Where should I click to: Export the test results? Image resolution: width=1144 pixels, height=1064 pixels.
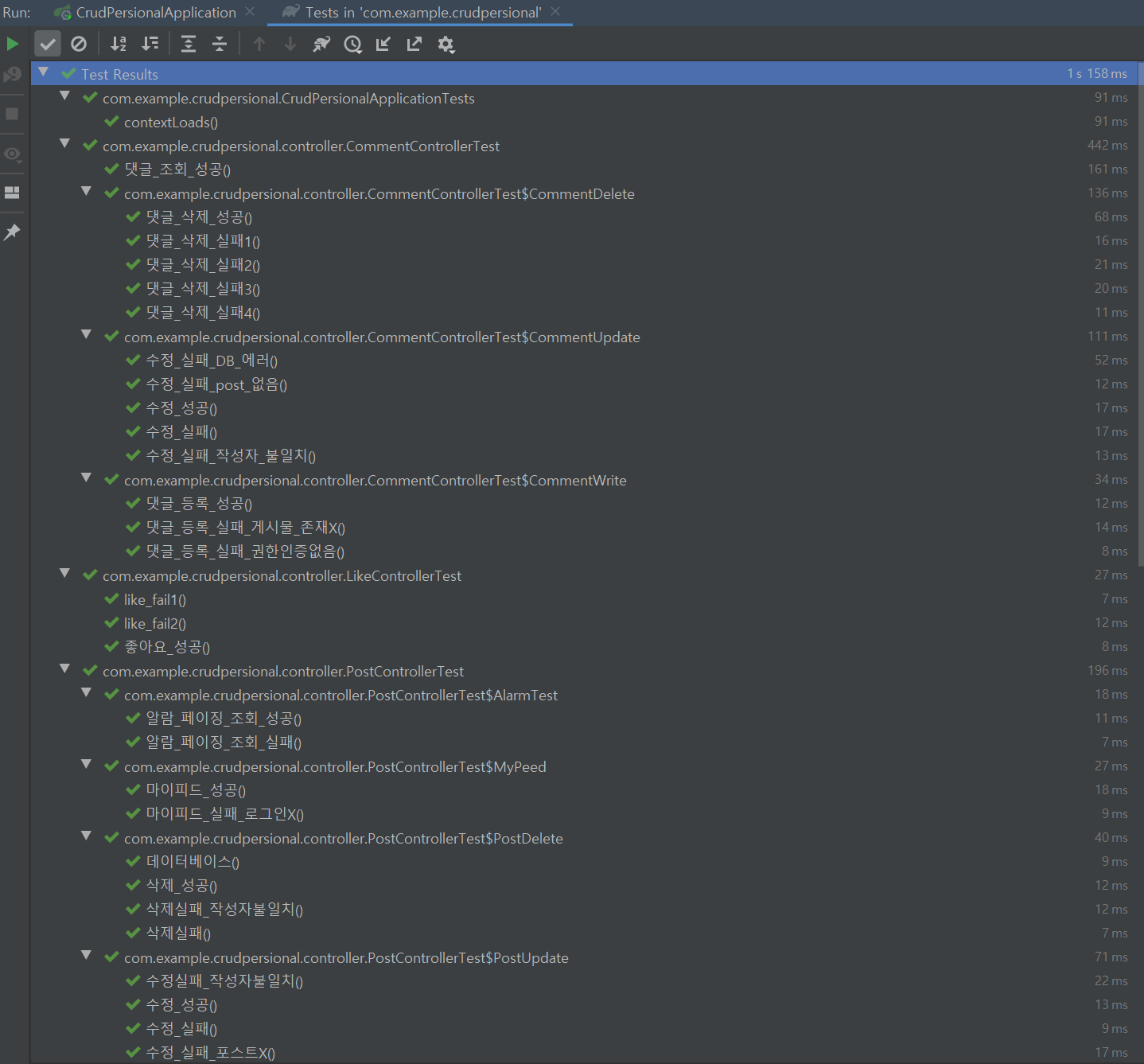pos(414,44)
